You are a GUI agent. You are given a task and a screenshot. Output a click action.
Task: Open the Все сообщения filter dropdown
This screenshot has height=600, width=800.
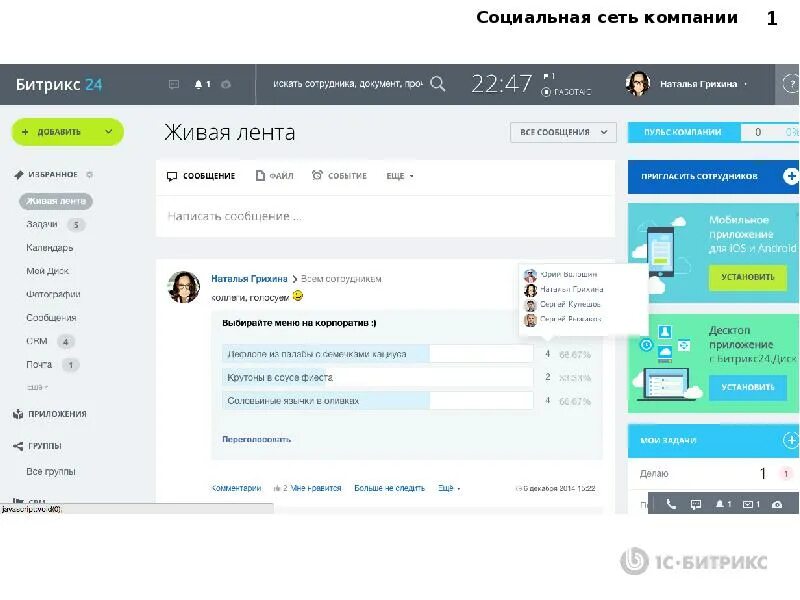pyautogui.click(x=563, y=132)
